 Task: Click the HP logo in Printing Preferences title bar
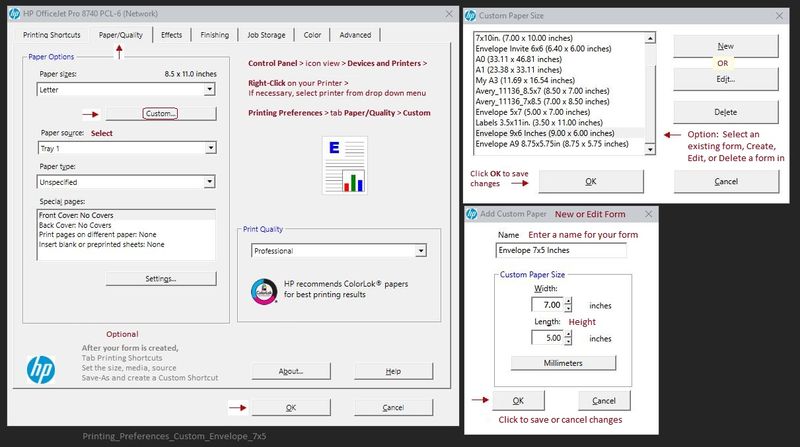tap(14, 14)
